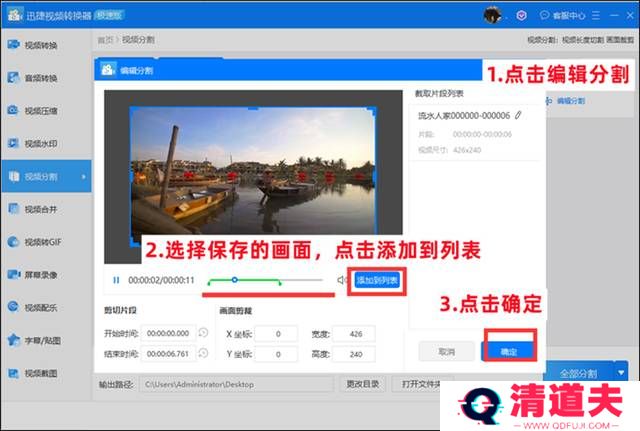Image resolution: width=640 pixels, height=431 pixels.
Task: Click the 确定 button
Action: click(x=509, y=351)
